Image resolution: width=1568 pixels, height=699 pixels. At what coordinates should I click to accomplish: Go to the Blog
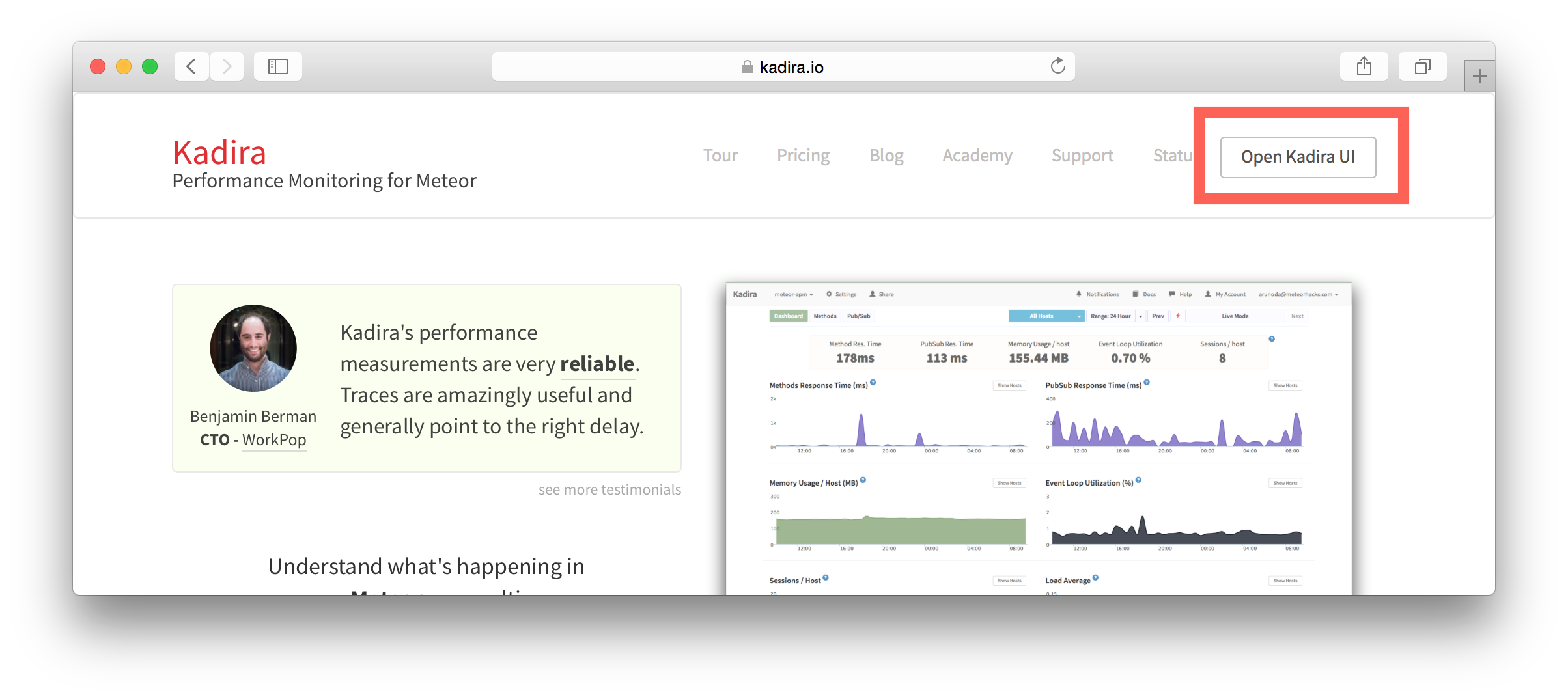[x=886, y=156]
